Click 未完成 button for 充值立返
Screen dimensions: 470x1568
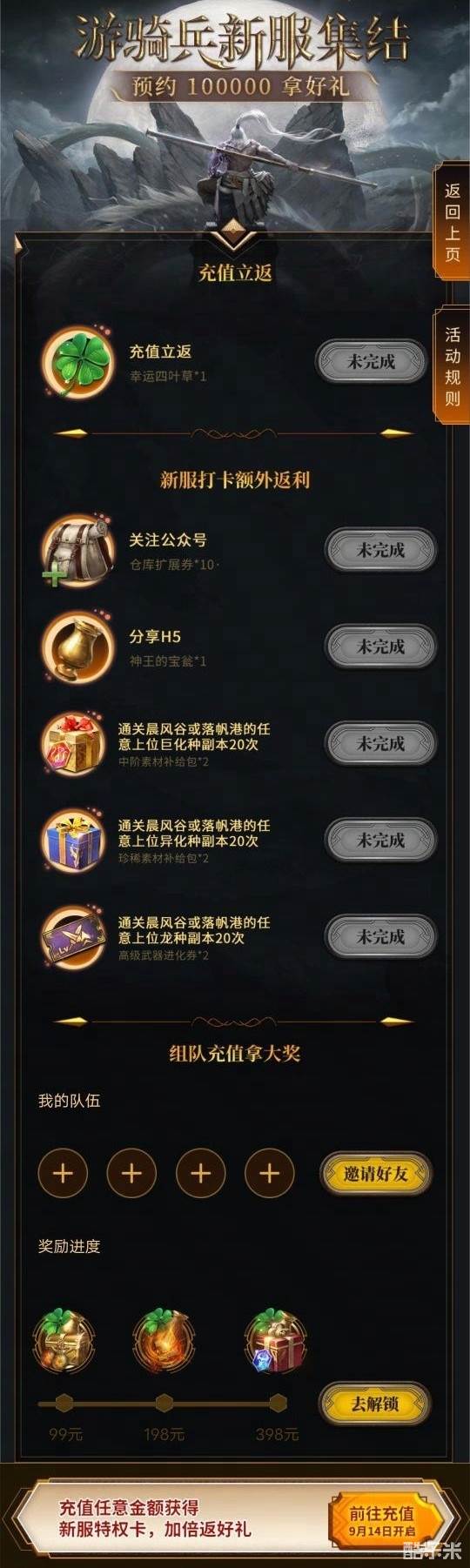(x=372, y=362)
